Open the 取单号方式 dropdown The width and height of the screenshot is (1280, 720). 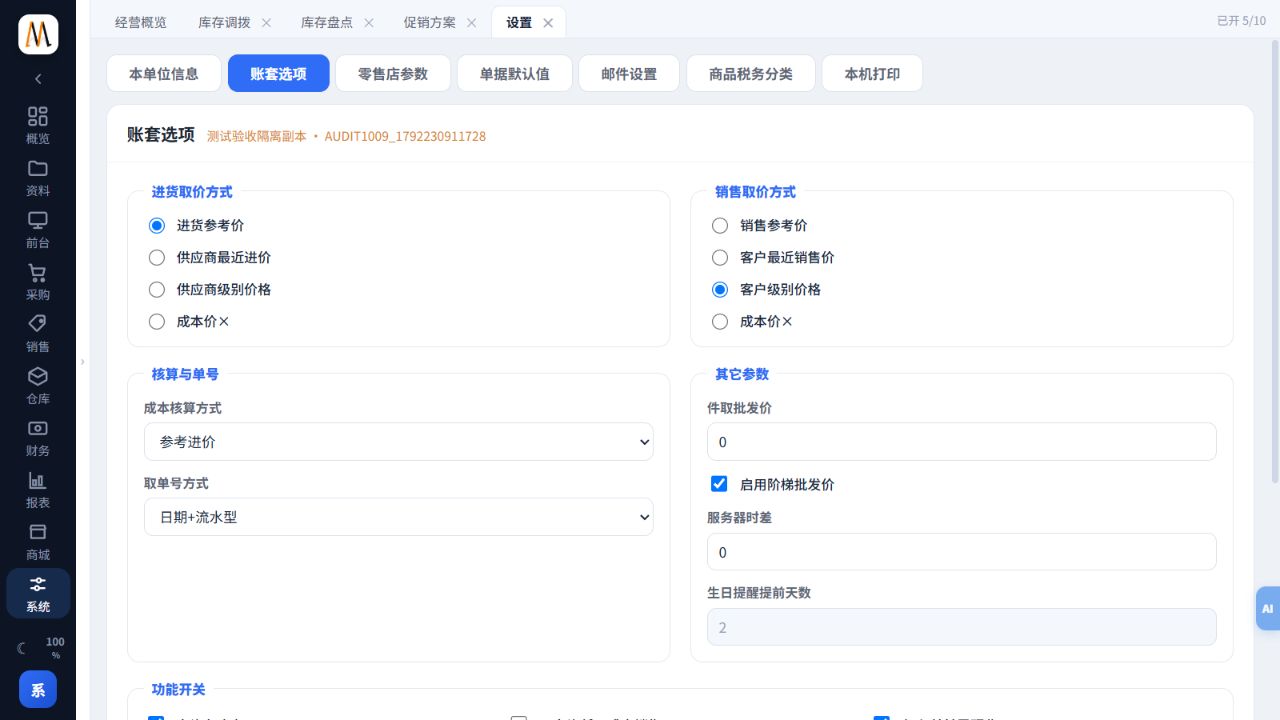[399, 517]
